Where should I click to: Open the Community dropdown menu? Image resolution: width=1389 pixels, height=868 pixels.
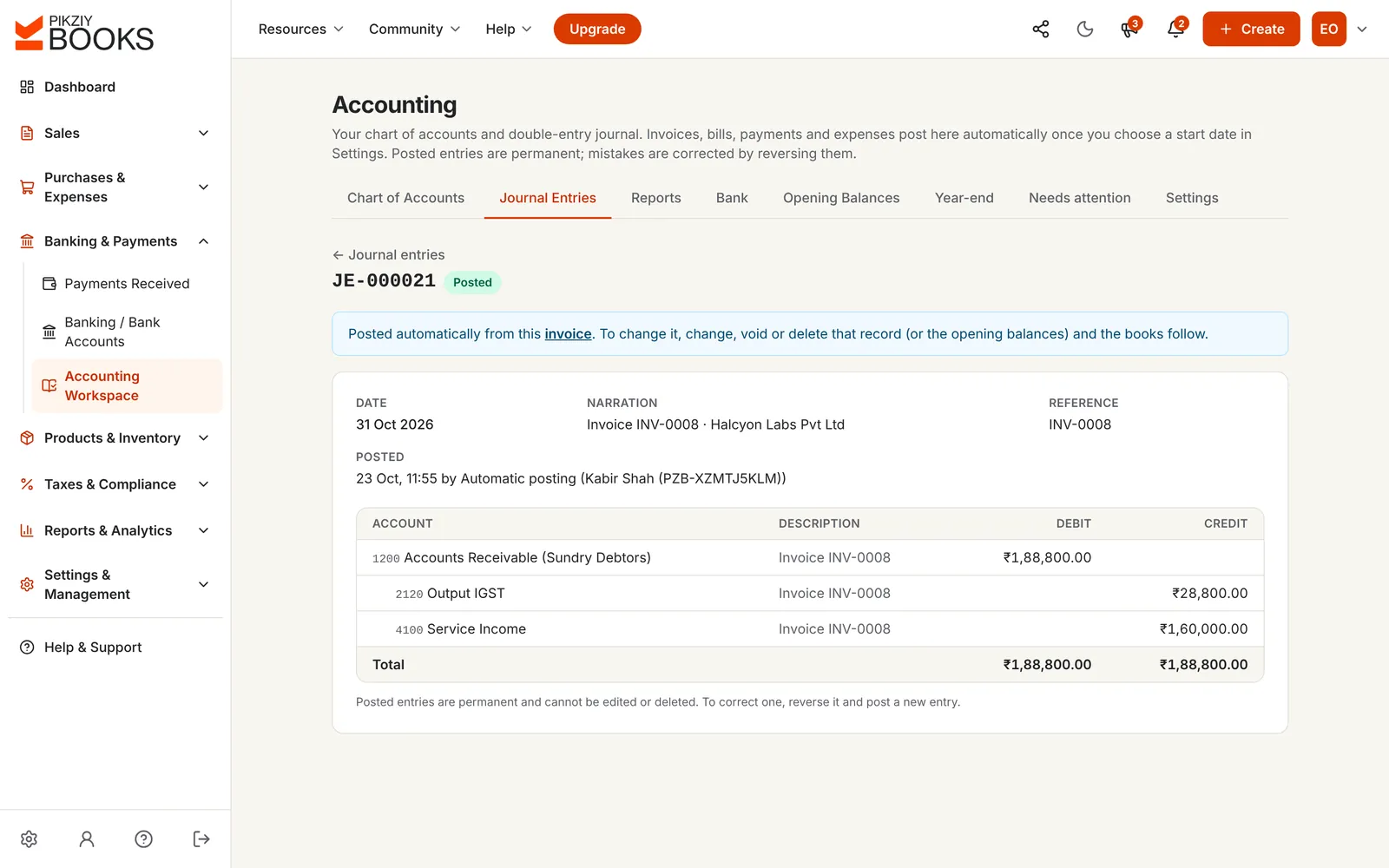point(414,29)
